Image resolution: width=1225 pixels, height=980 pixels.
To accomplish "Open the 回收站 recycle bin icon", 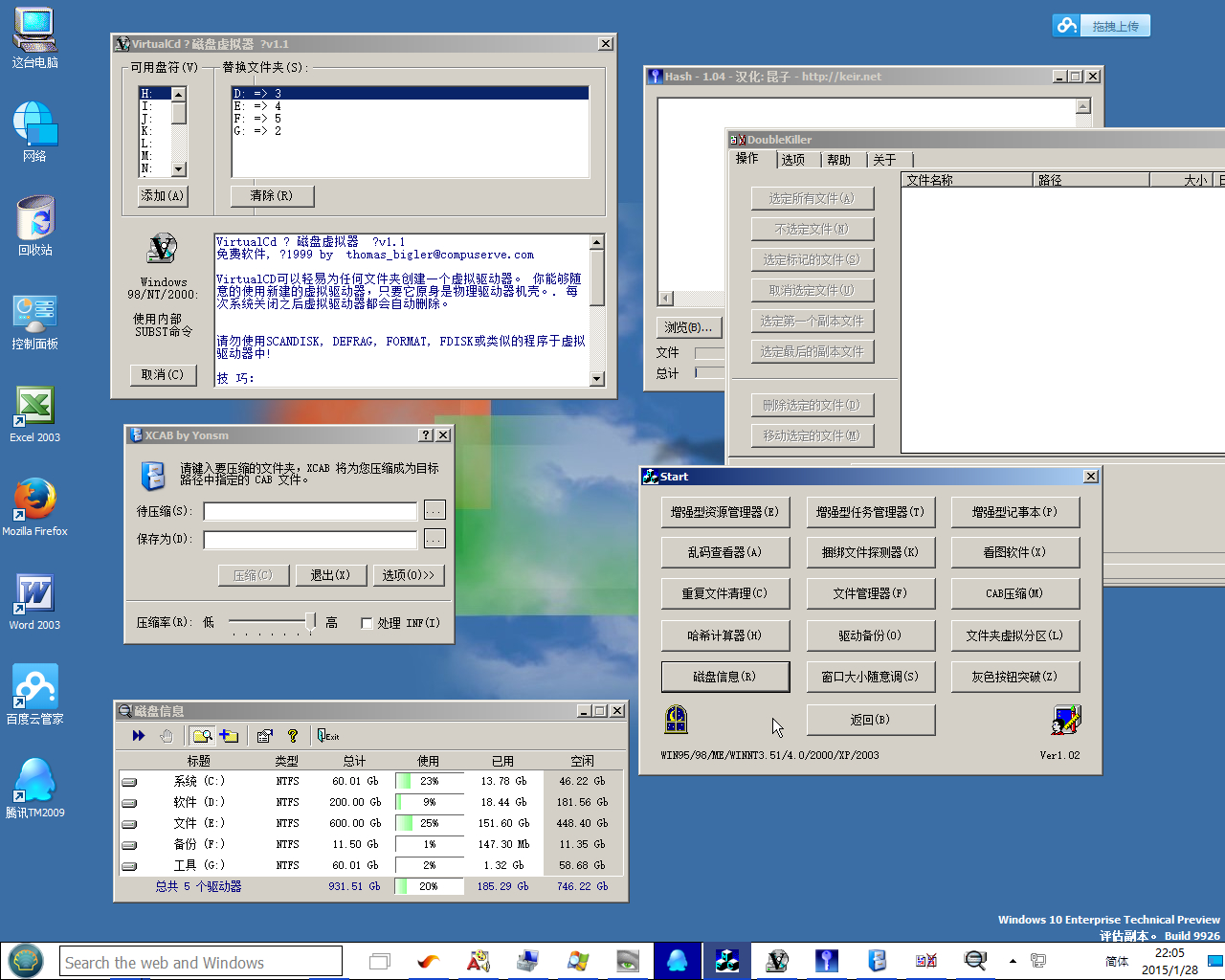I will [35, 226].
